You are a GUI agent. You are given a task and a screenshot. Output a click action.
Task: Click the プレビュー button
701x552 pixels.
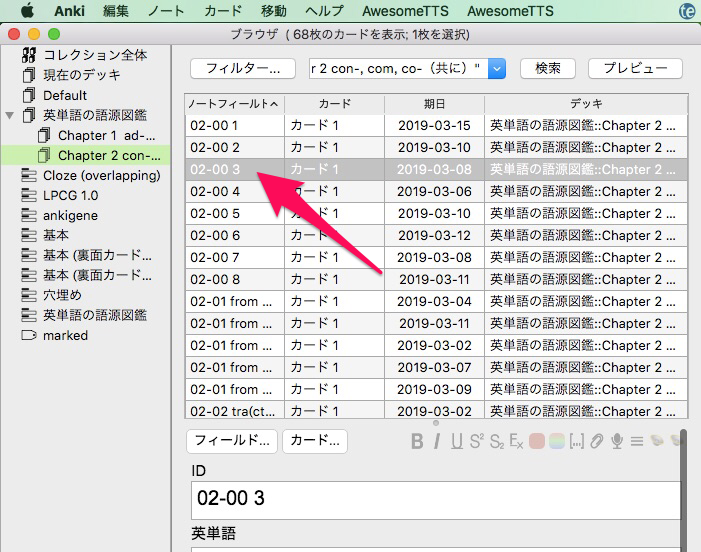pyautogui.click(x=635, y=68)
